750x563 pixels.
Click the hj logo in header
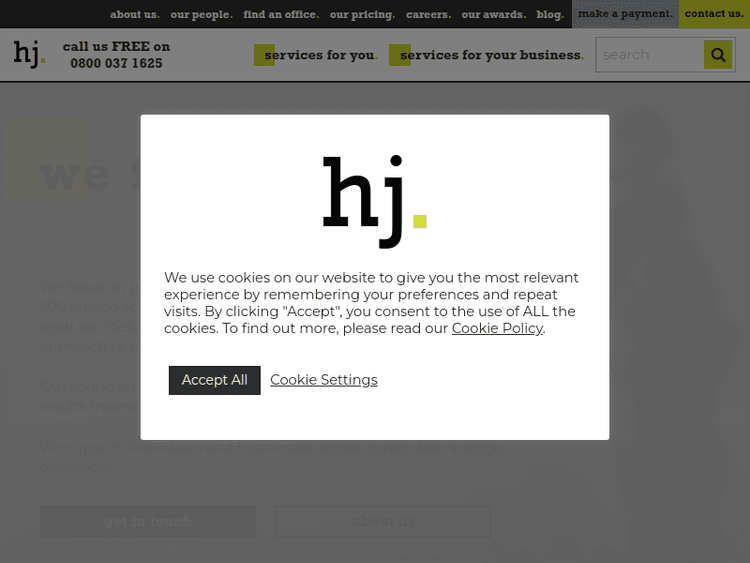(29, 54)
